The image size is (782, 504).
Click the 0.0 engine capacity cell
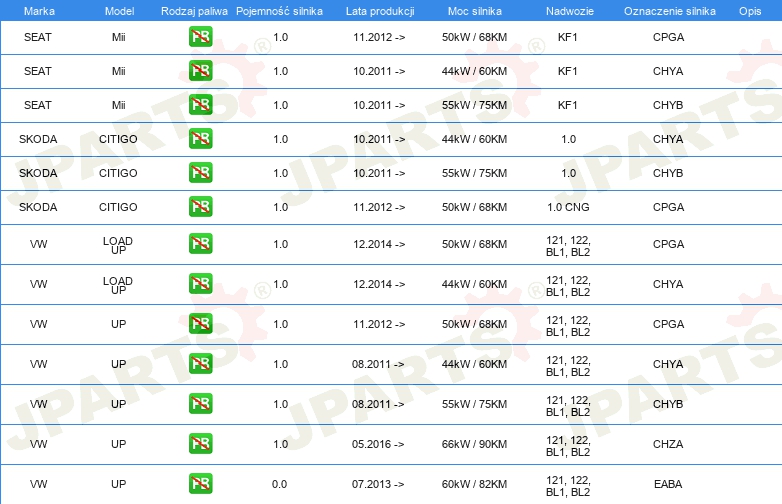(x=279, y=484)
